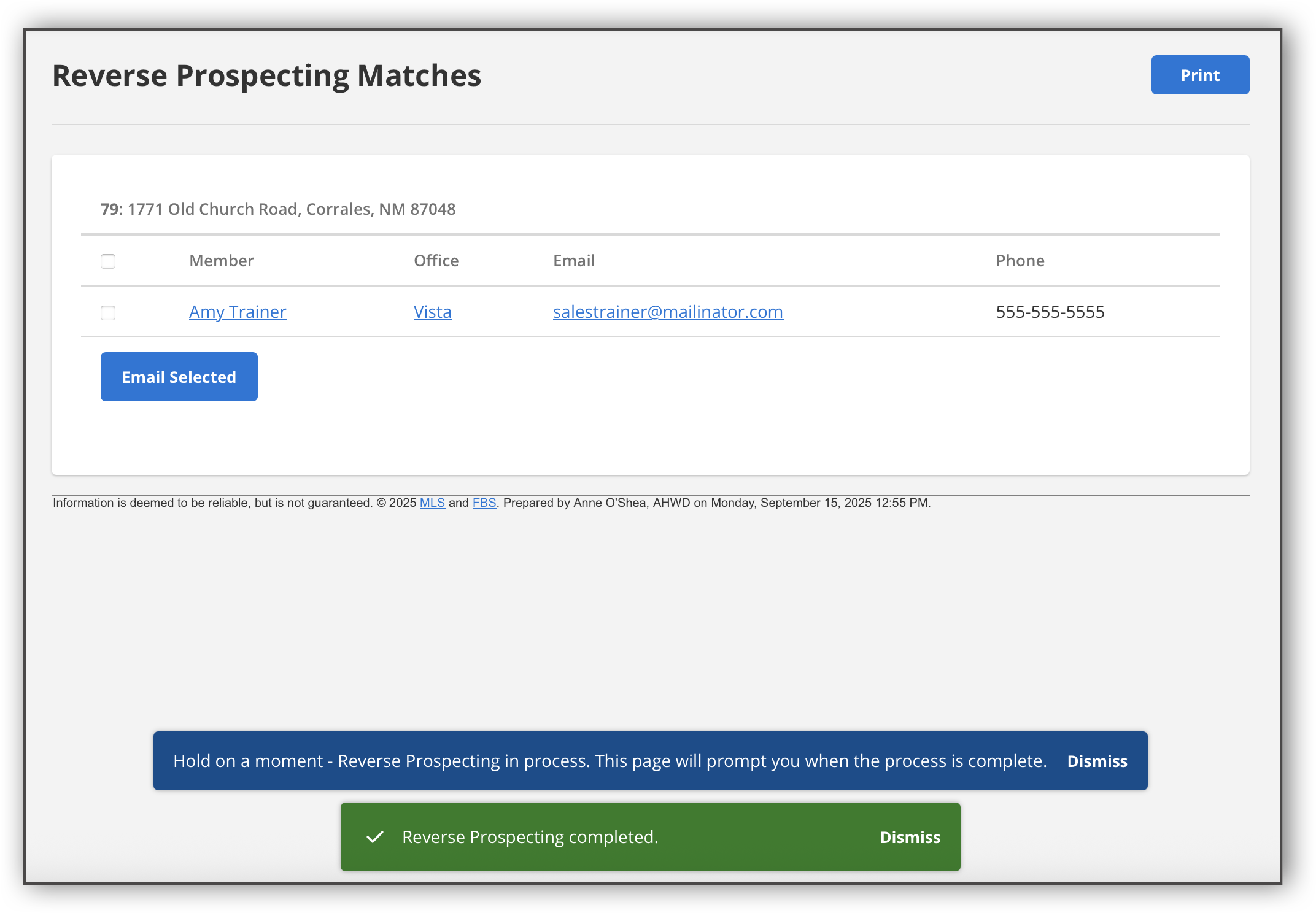
Task: Open the MLS footer link
Action: [x=432, y=503]
